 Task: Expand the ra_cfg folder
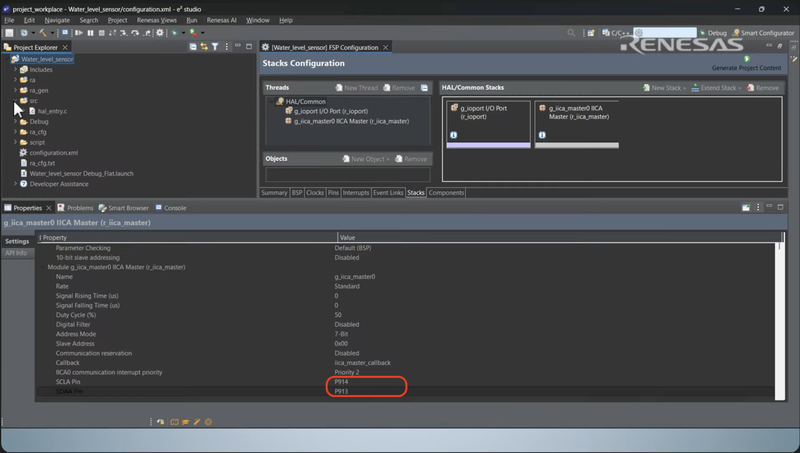15,132
